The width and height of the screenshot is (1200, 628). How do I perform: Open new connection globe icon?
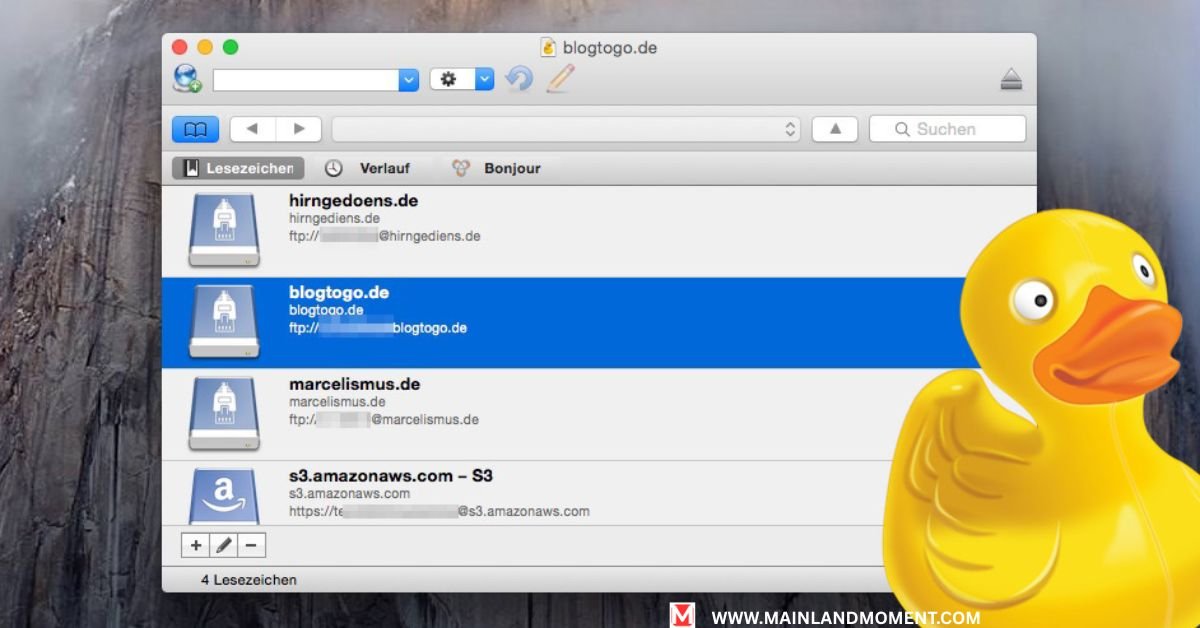pyautogui.click(x=187, y=79)
